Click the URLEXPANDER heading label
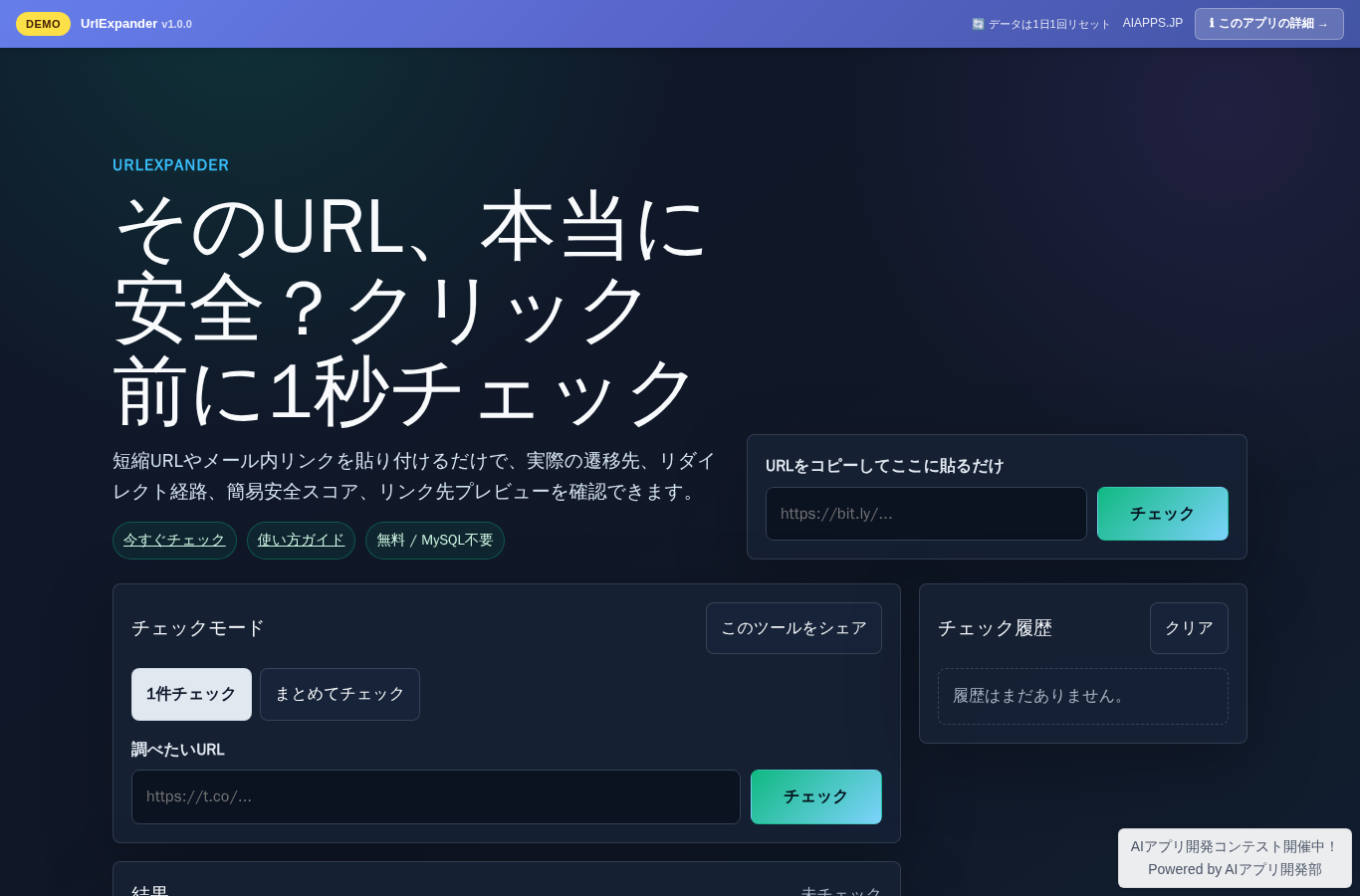This screenshot has height=896, width=1360. point(170,165)
